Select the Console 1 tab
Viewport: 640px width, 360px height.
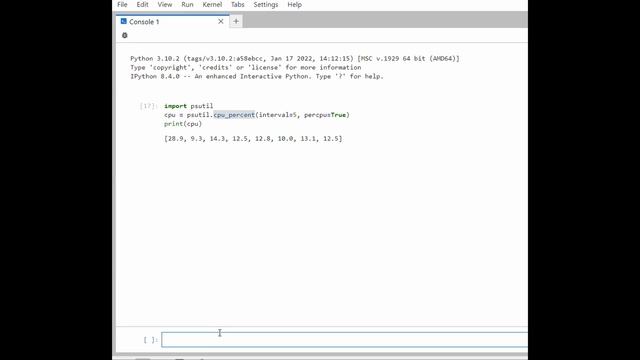(172, 22)
